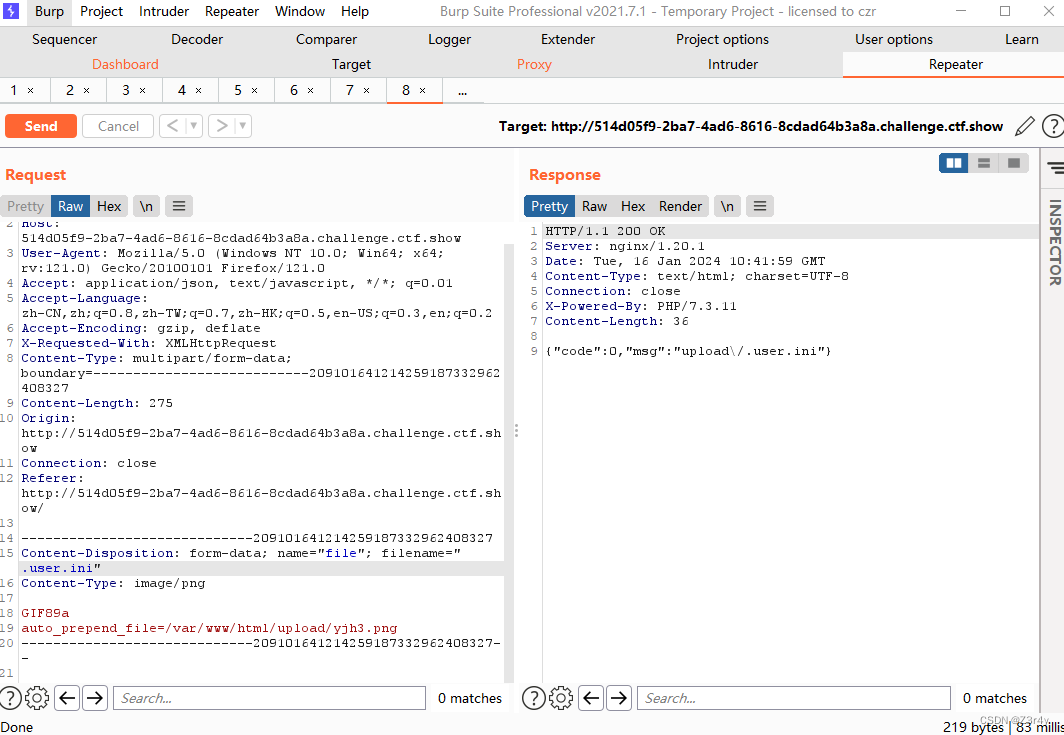Switch to the Extender tab
This screenshot has width=1064, height=735.
coord(568,39)
